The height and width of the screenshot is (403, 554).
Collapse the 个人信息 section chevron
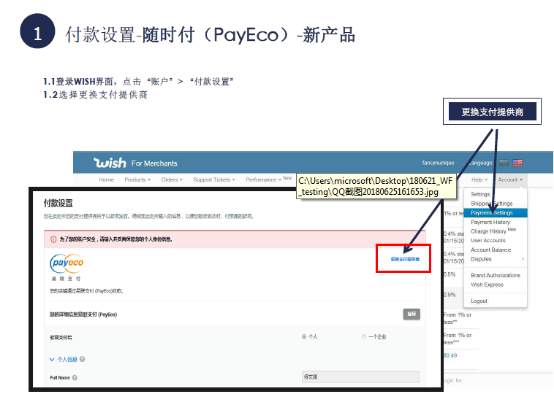tap(52, 359)
